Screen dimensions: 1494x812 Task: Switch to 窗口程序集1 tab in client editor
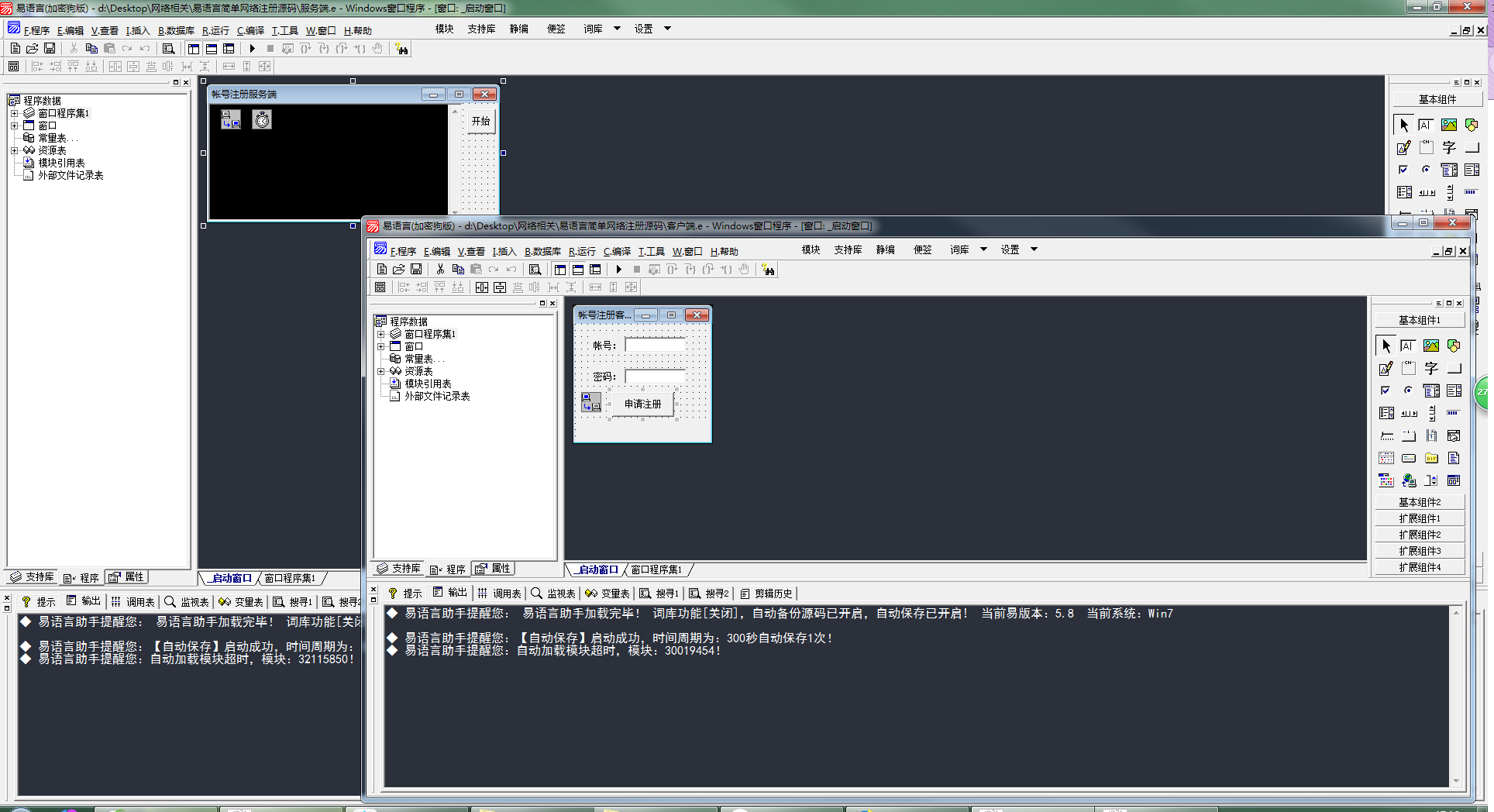coord(656,570)
